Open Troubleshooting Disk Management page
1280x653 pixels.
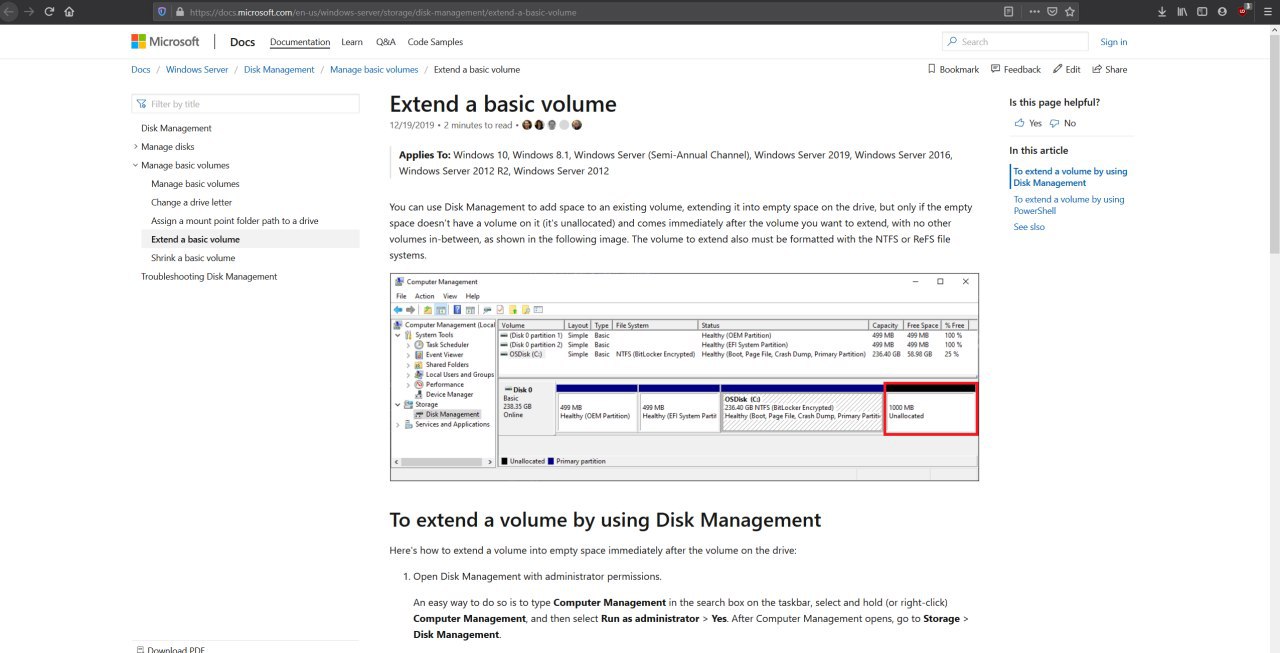[x=209, y=276]
